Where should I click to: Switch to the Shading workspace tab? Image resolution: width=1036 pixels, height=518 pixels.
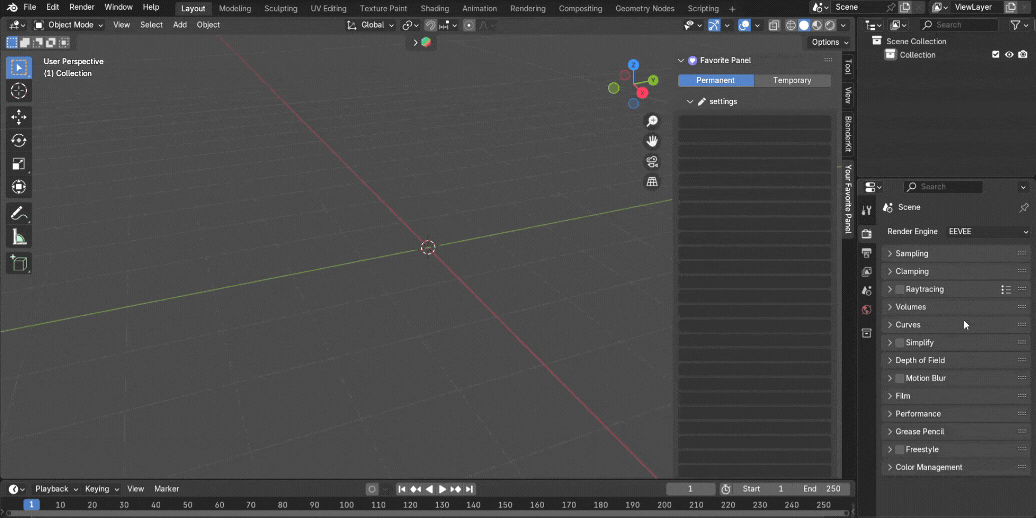(x=435, y=9)
